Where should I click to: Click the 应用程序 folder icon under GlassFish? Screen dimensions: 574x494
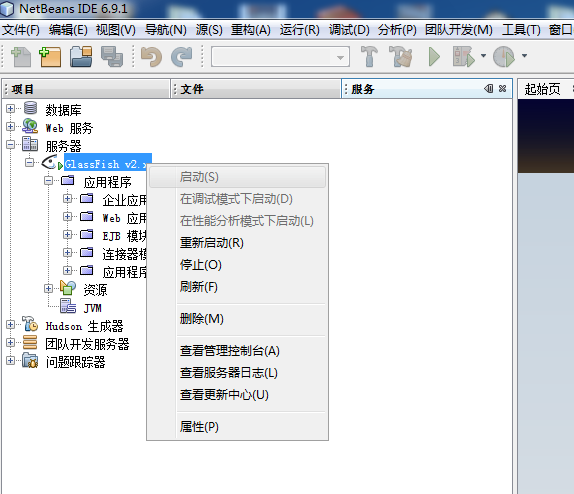click(68, 180)
